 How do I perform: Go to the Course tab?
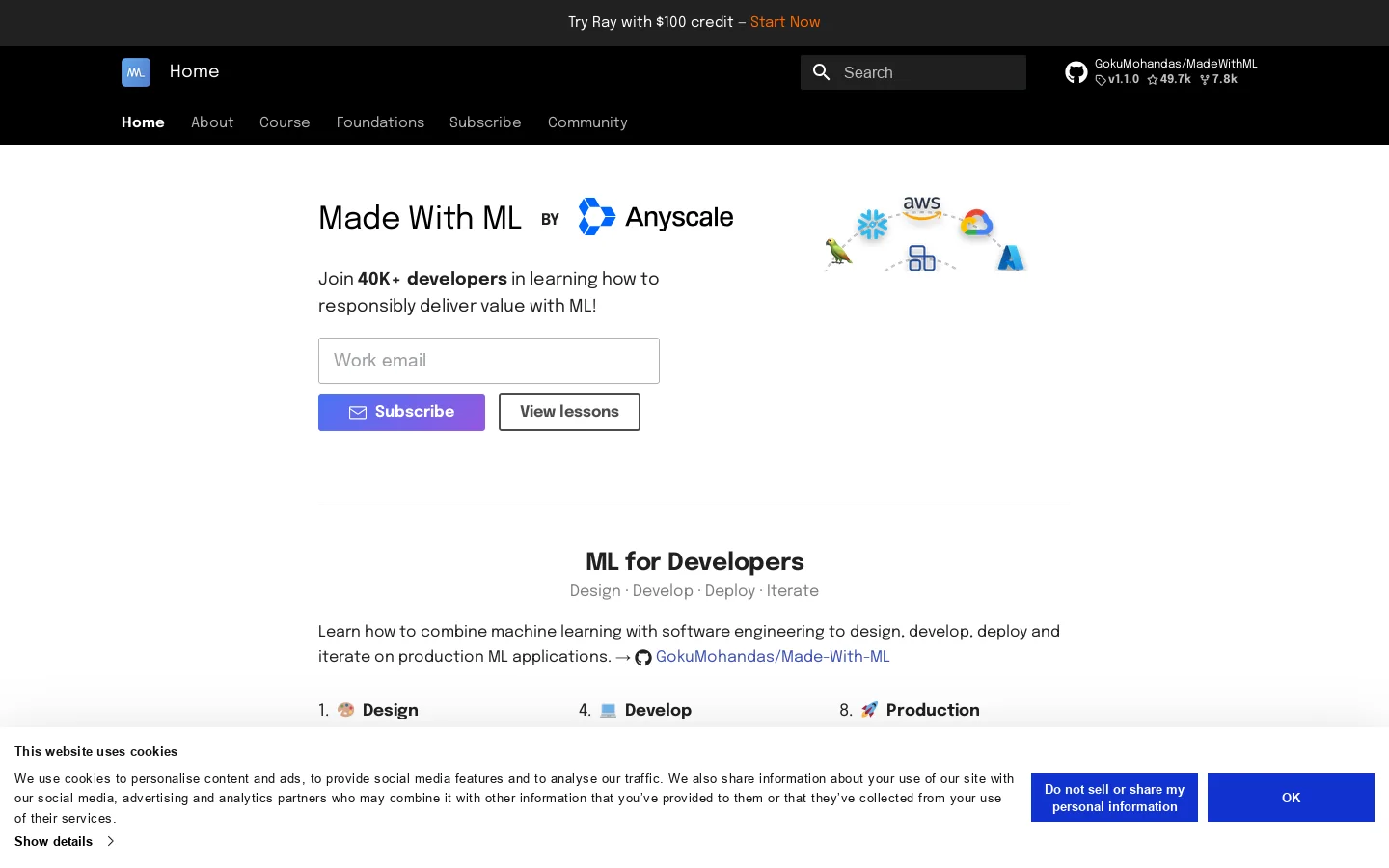[285, 122]
